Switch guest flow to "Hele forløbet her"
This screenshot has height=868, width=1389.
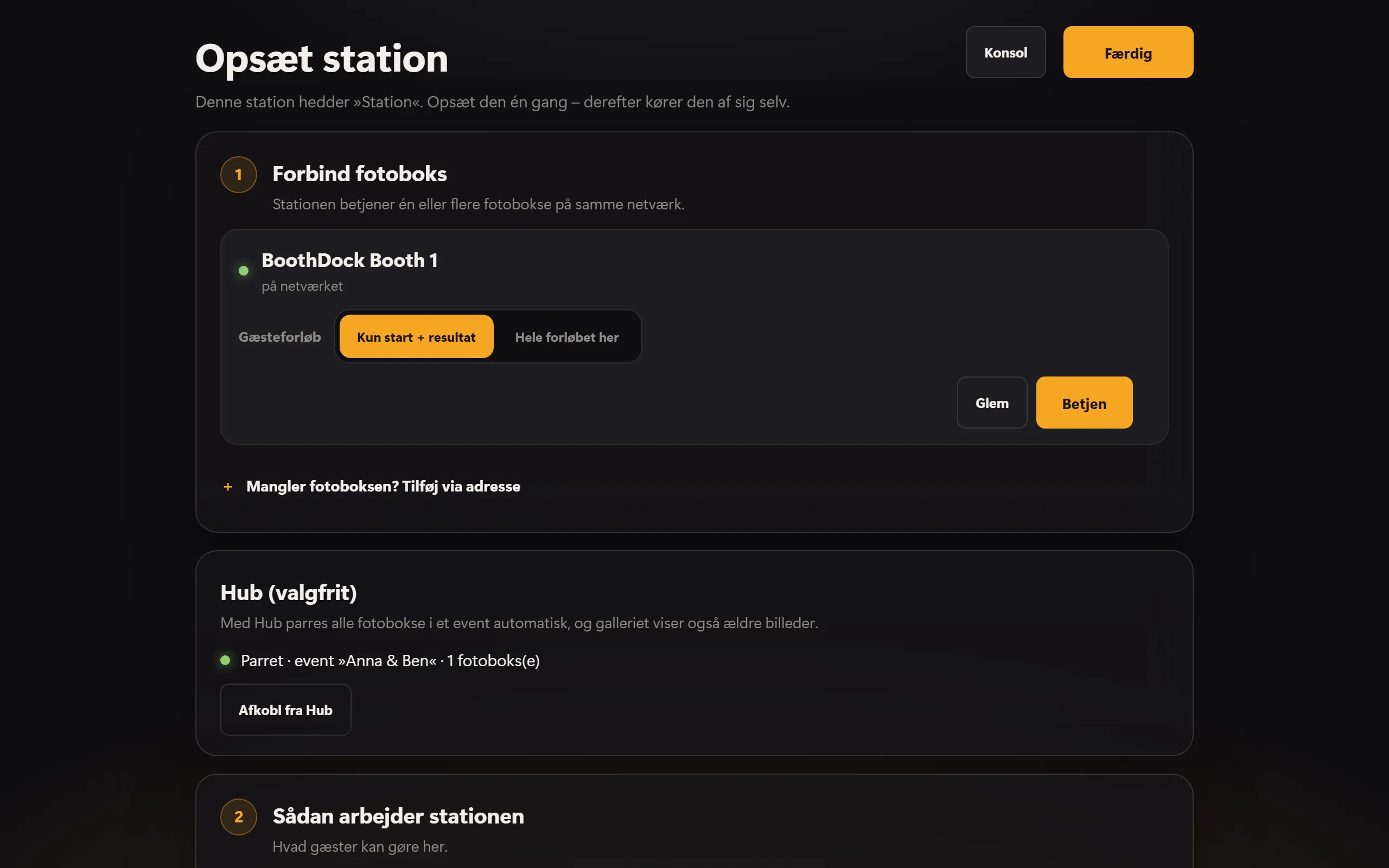point(566,337)
